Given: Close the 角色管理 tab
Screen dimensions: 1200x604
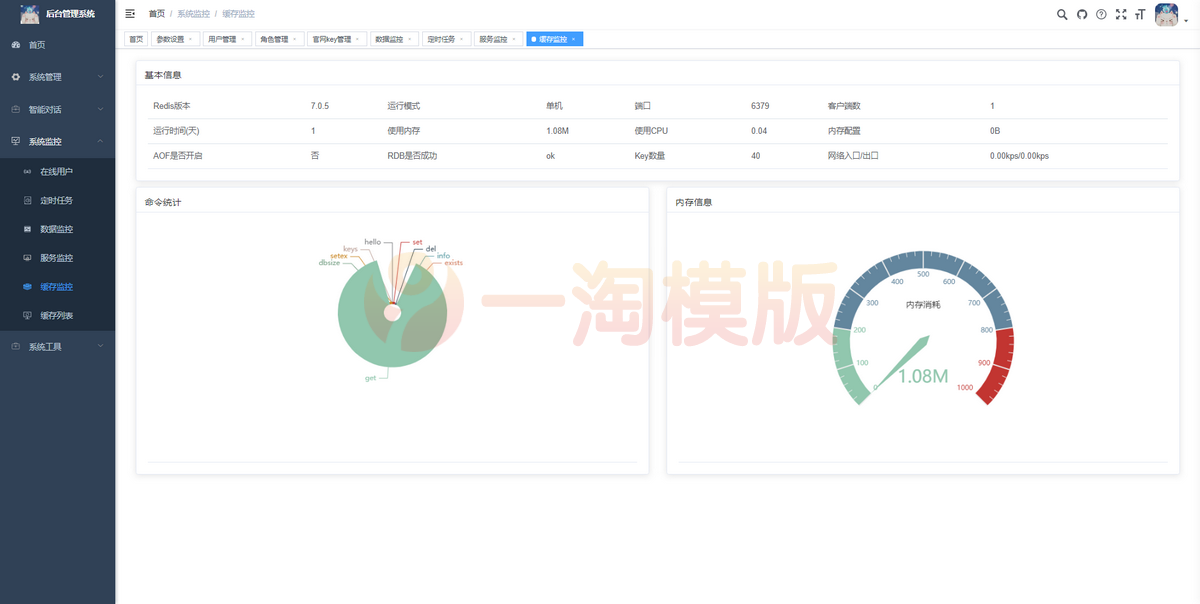Looking at the screenshot, I should click(x=294, y=39).
